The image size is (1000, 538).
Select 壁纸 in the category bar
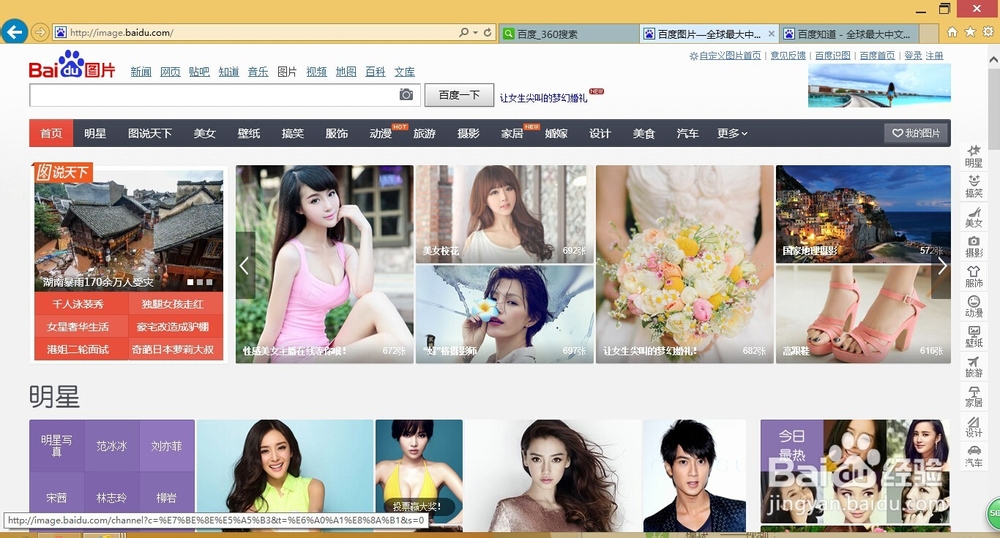[x=249, y=133]
